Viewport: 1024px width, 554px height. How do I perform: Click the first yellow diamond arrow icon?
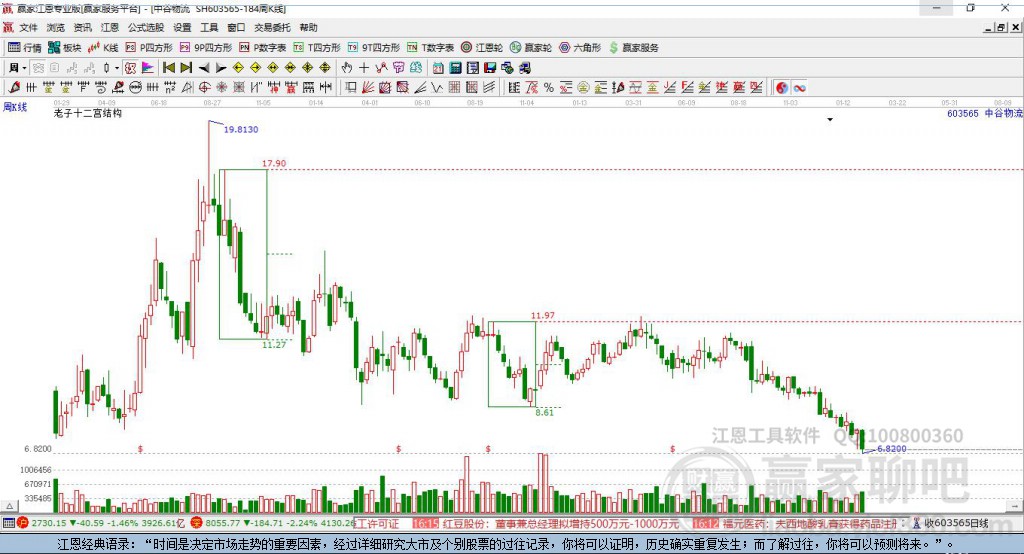tap(238, 68)
